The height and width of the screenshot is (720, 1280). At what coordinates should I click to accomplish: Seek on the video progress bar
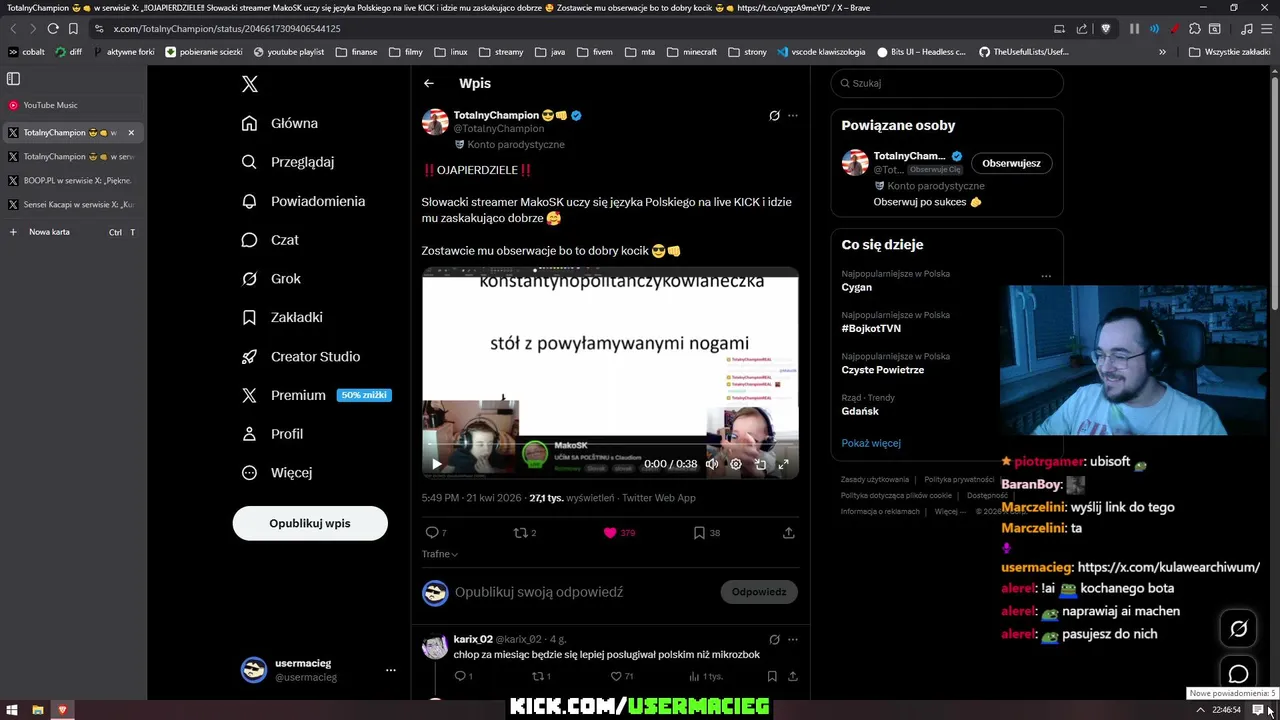click(610, 443)
